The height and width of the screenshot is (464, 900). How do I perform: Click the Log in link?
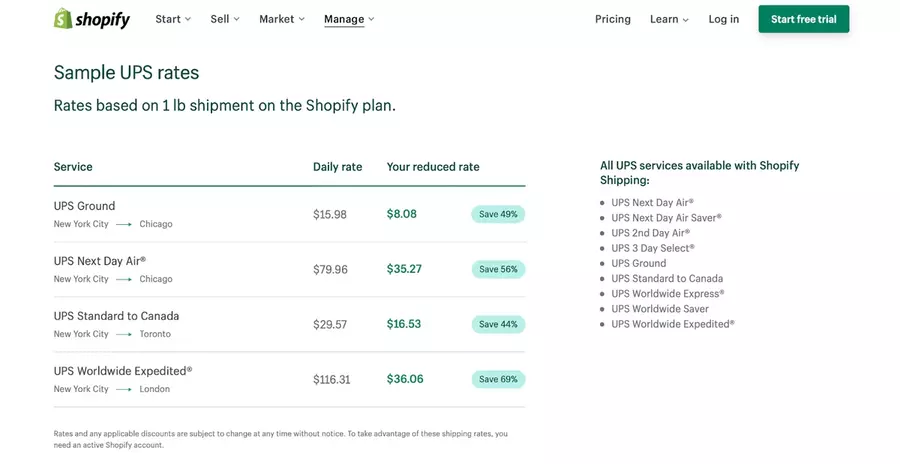pos(723,19)
